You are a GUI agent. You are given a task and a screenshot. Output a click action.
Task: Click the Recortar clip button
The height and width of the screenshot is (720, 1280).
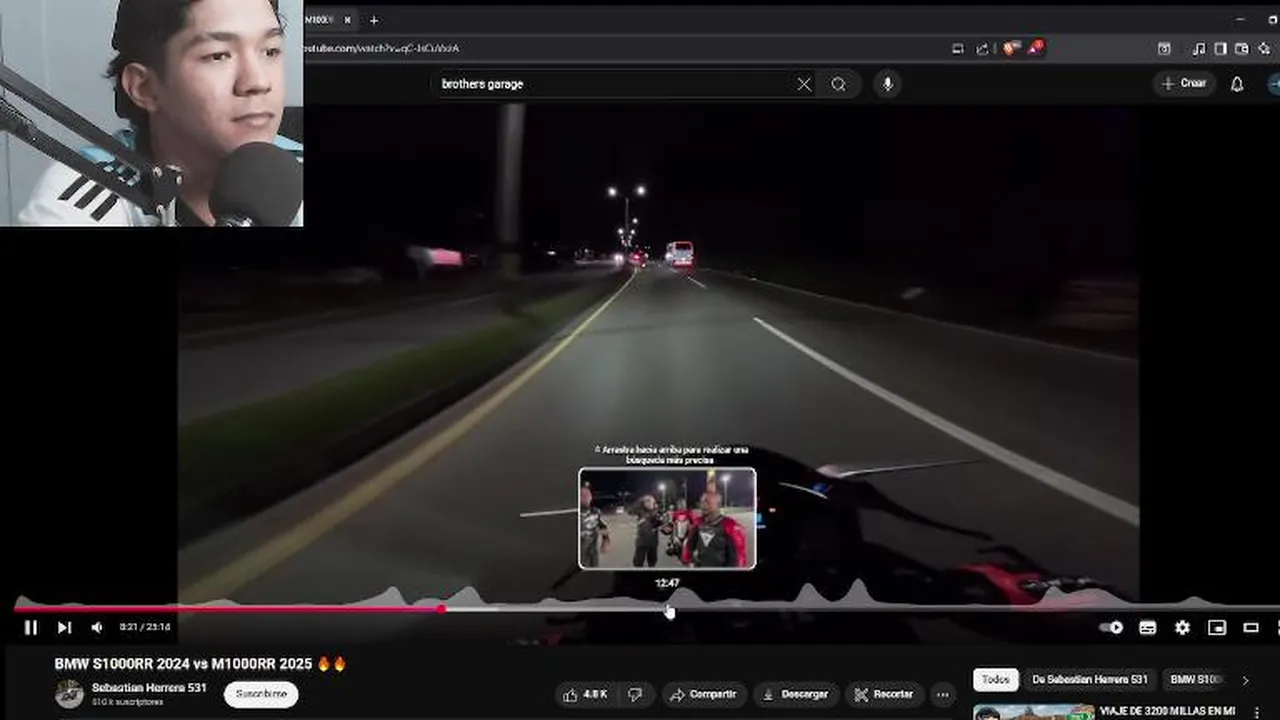click(x=884, y=694)
